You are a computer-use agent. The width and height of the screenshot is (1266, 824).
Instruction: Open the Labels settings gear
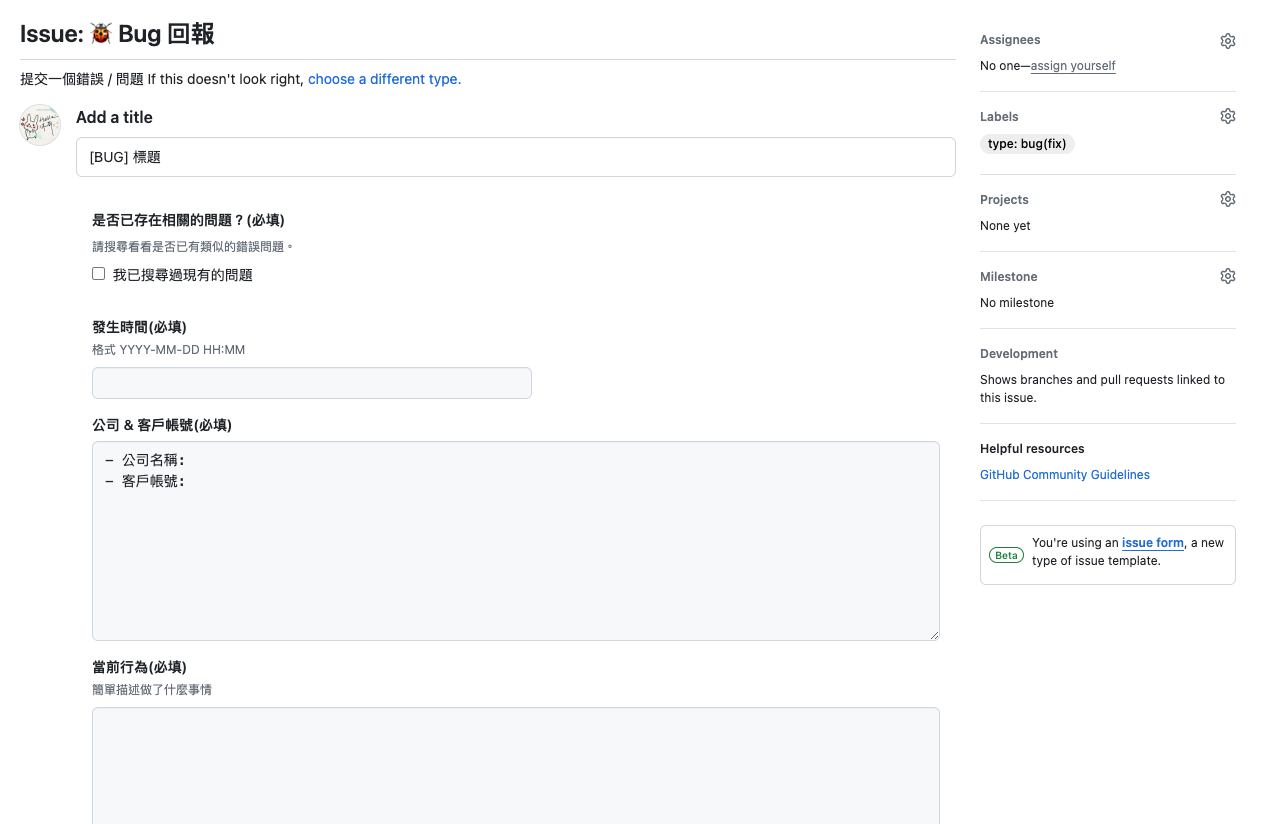coord(1228,115)
